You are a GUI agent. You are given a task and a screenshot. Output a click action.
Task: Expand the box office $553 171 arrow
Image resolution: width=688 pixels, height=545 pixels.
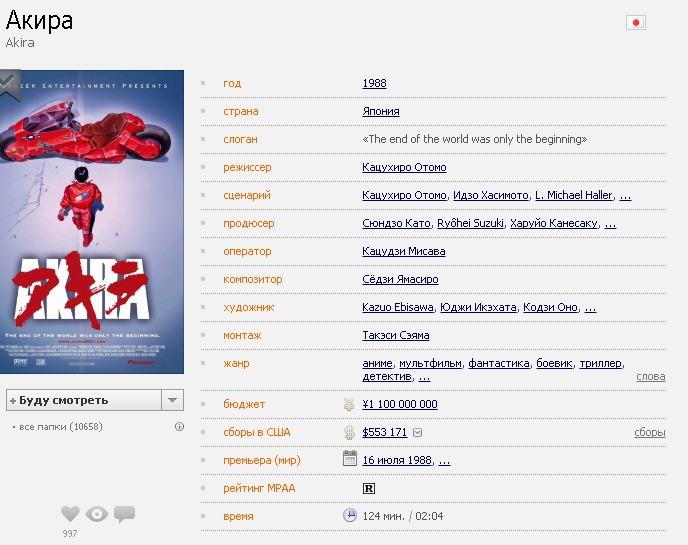pyautogui.click(x=417, y=433)
